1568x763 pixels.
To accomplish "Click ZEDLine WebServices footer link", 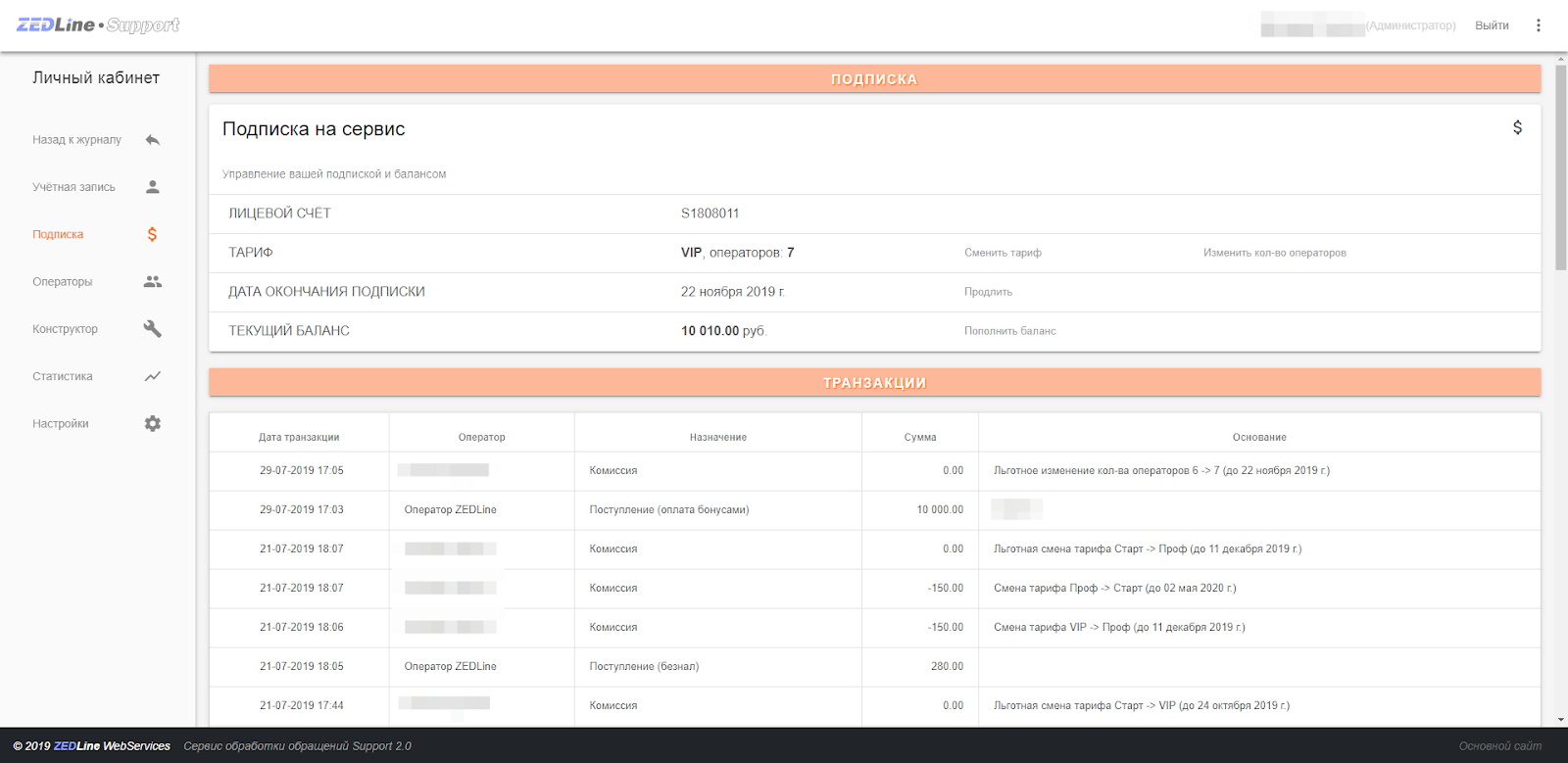I will 112,746.
